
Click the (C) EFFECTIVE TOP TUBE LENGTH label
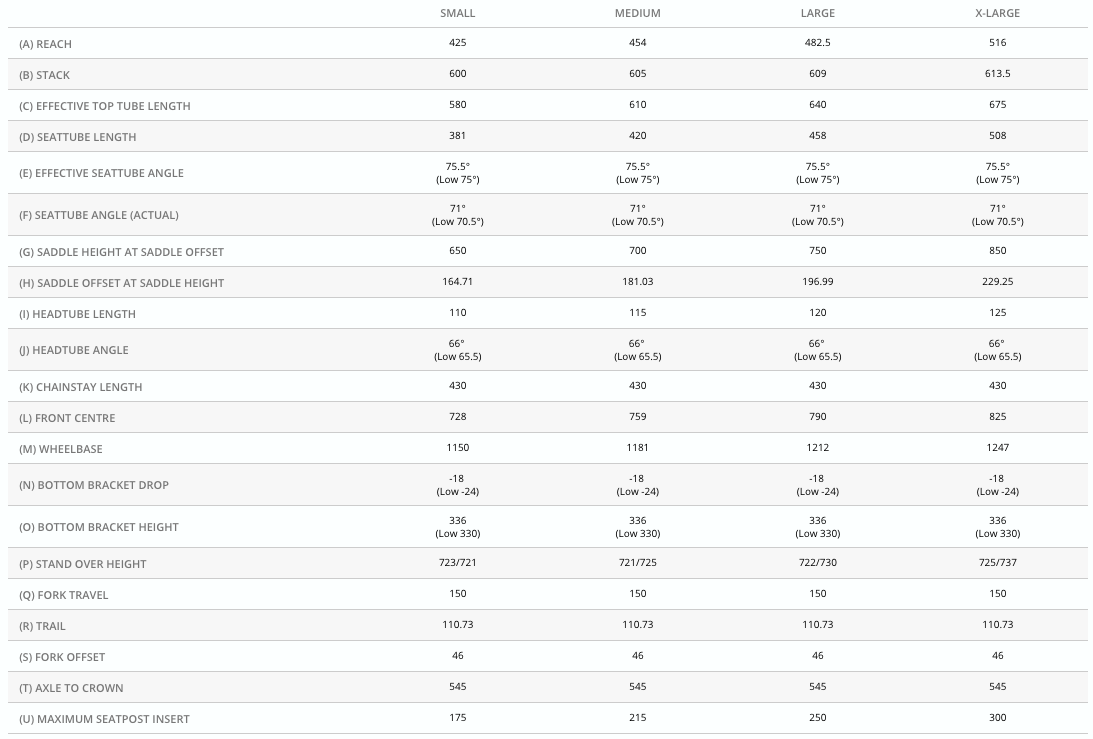[x=105, y=107]
